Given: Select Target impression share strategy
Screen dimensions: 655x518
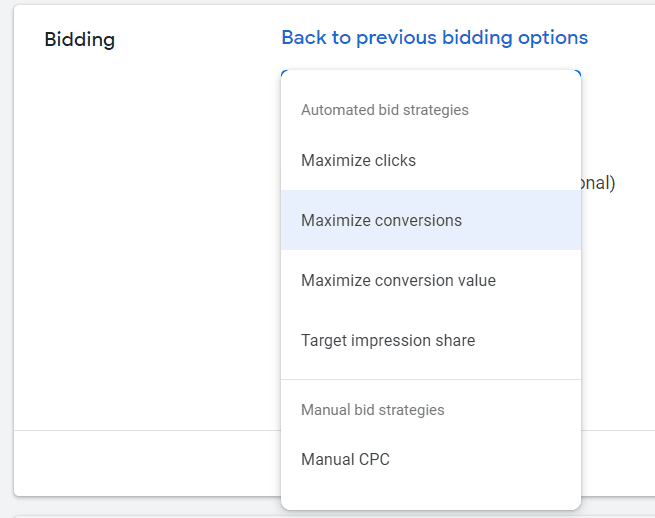Looking at the screenshot, I should point(388,340).
